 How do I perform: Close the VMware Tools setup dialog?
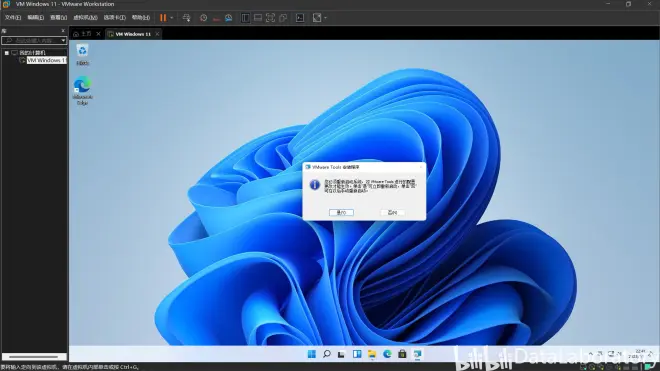pyautogui.click(x=420, y=167)
